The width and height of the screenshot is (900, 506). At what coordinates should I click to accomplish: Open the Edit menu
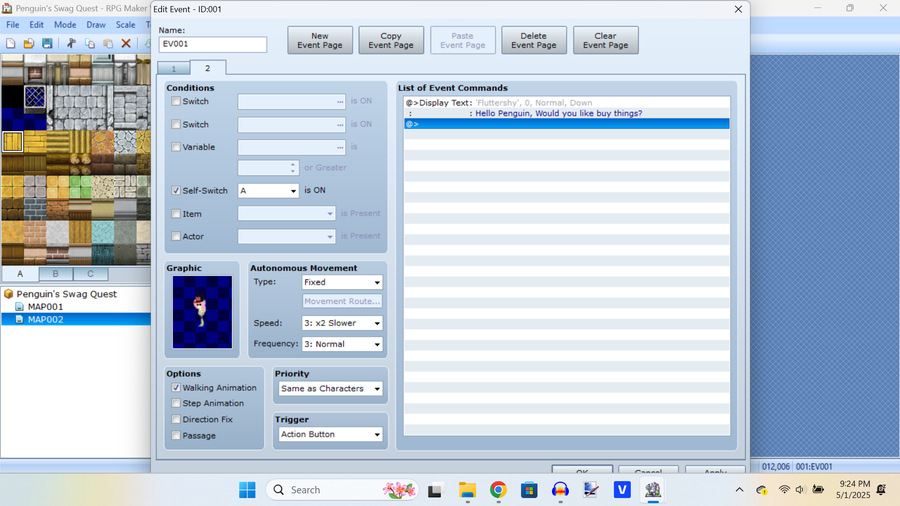point(36,25)
